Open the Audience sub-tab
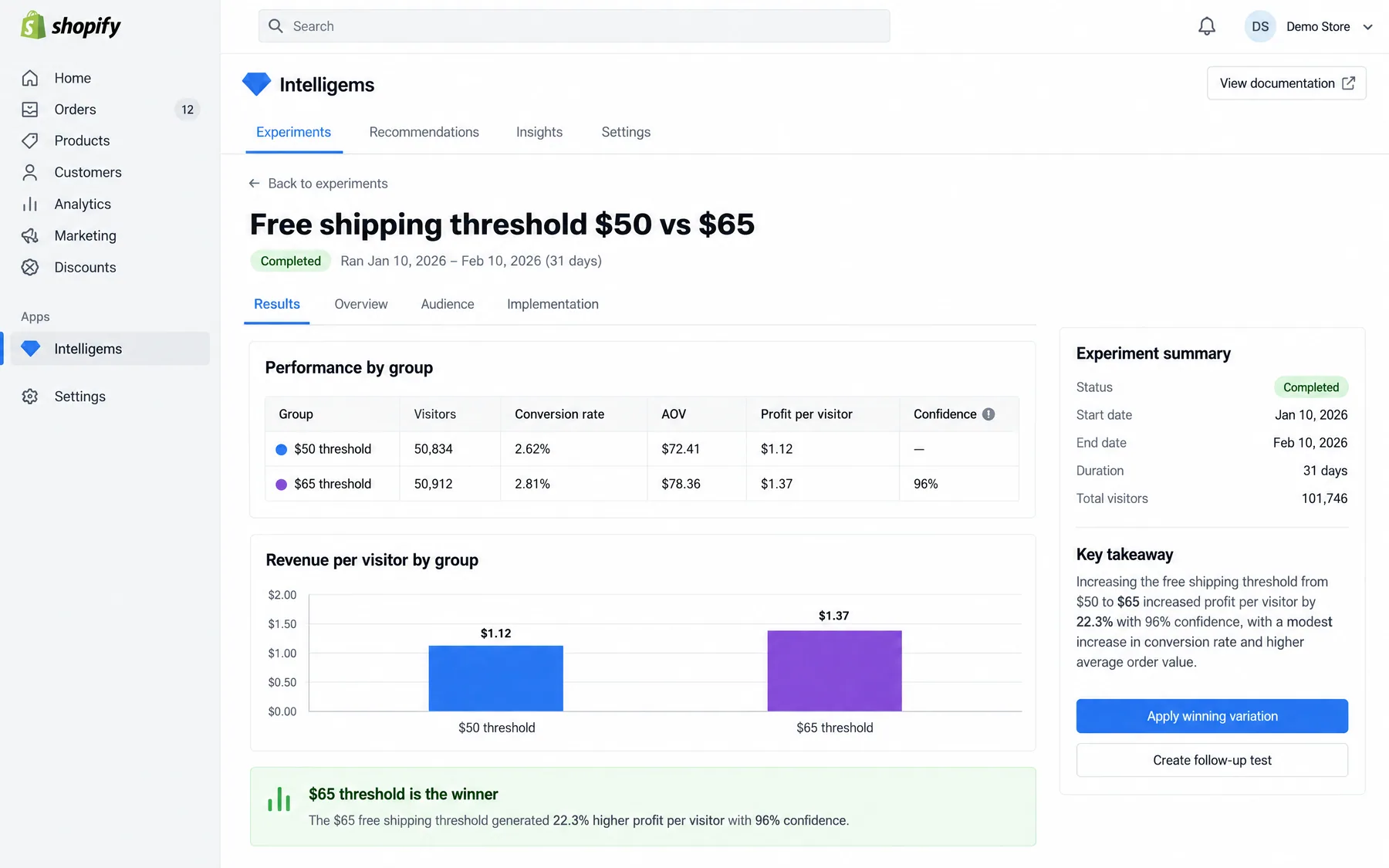 point(448,304)
